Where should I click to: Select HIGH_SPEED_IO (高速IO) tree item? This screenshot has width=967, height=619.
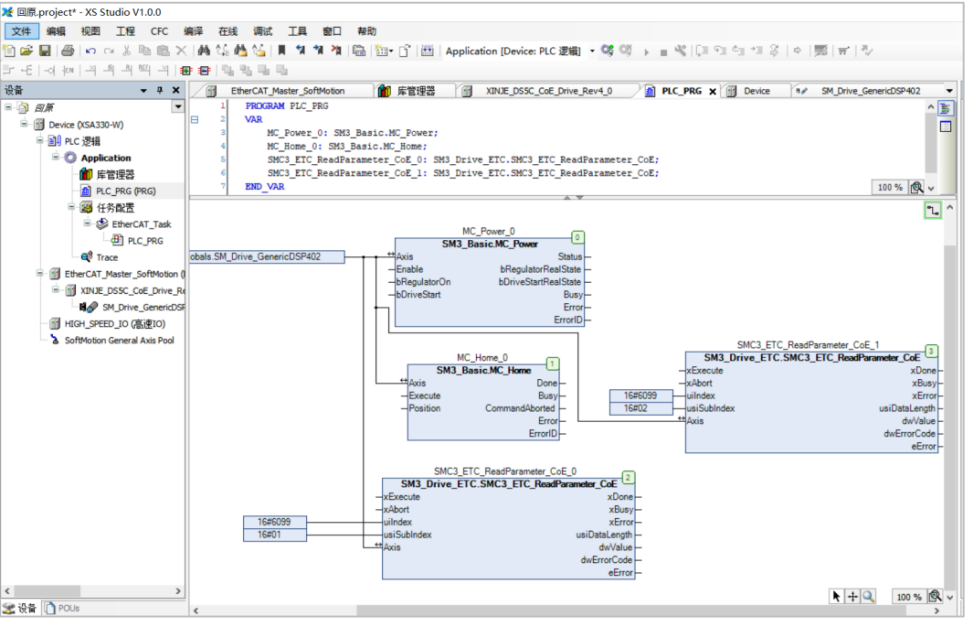(115, 324)
